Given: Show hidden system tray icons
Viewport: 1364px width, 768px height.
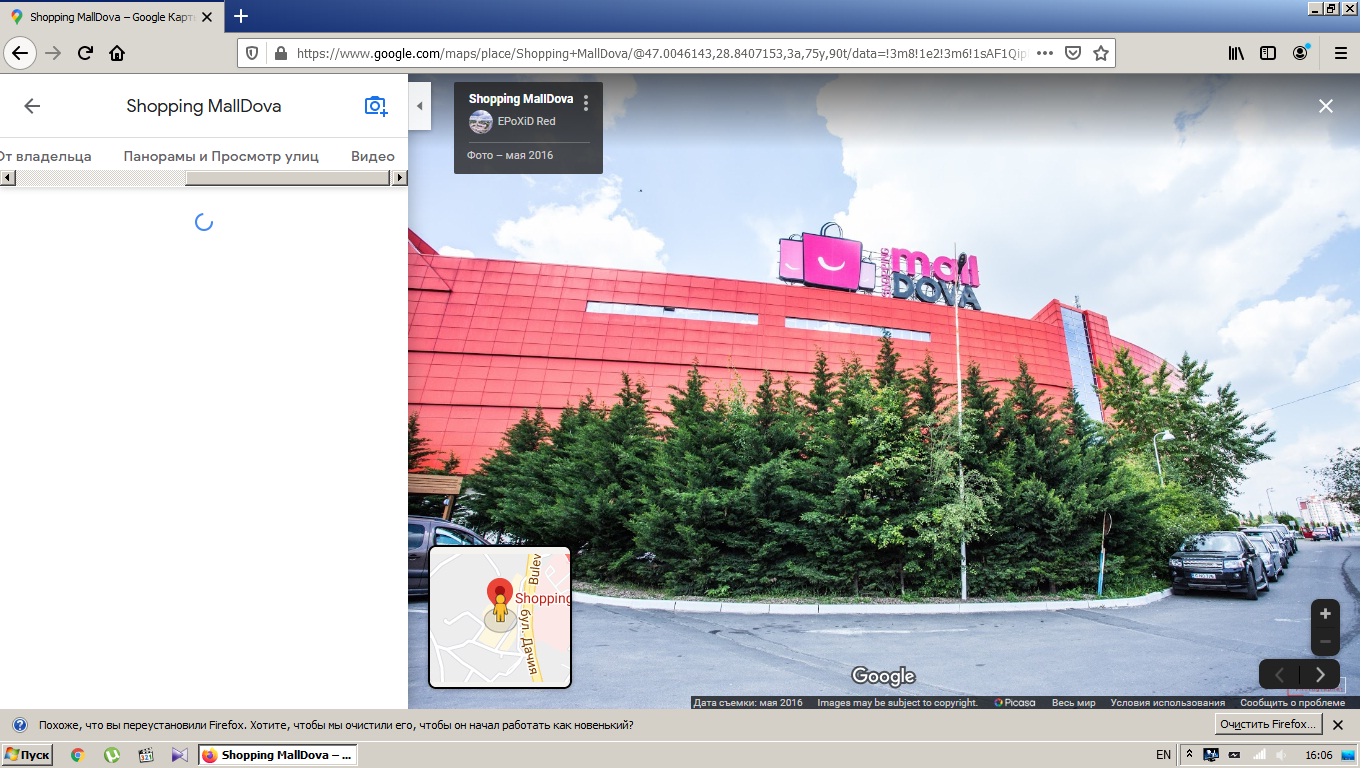Looking at the screenshot, I should (1190, 755).
